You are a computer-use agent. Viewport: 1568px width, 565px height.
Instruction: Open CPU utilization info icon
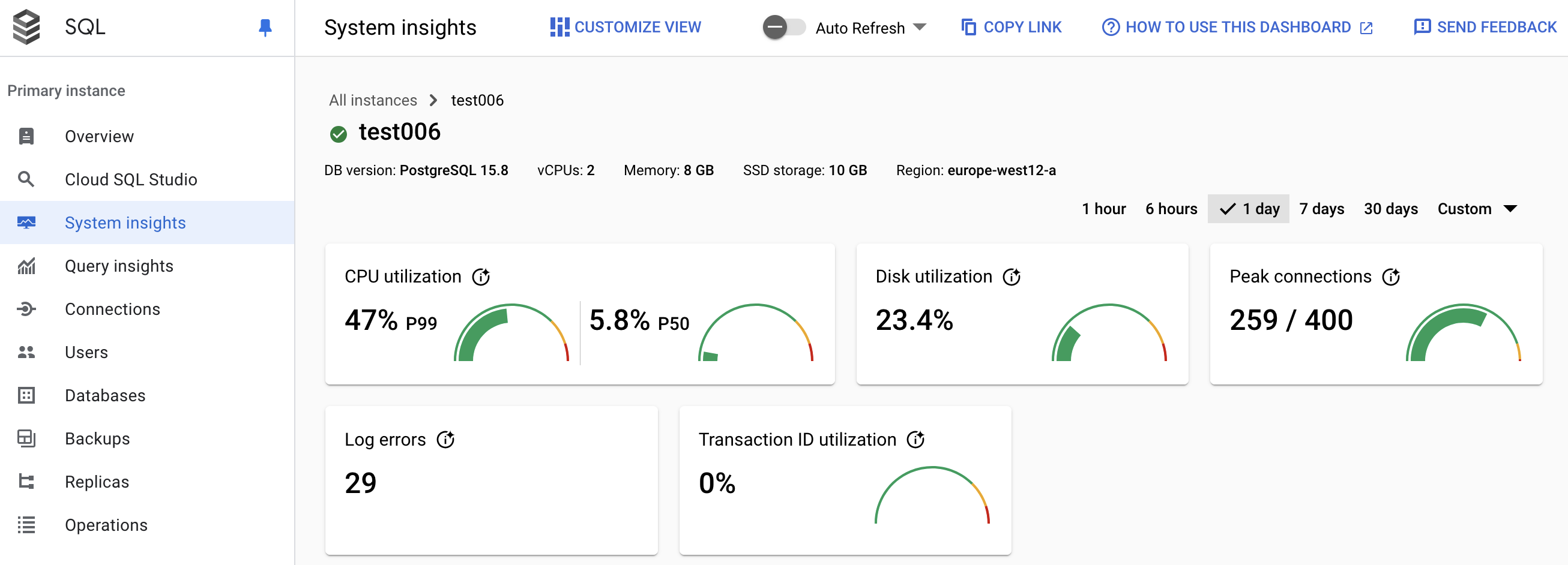click(481, 277)
